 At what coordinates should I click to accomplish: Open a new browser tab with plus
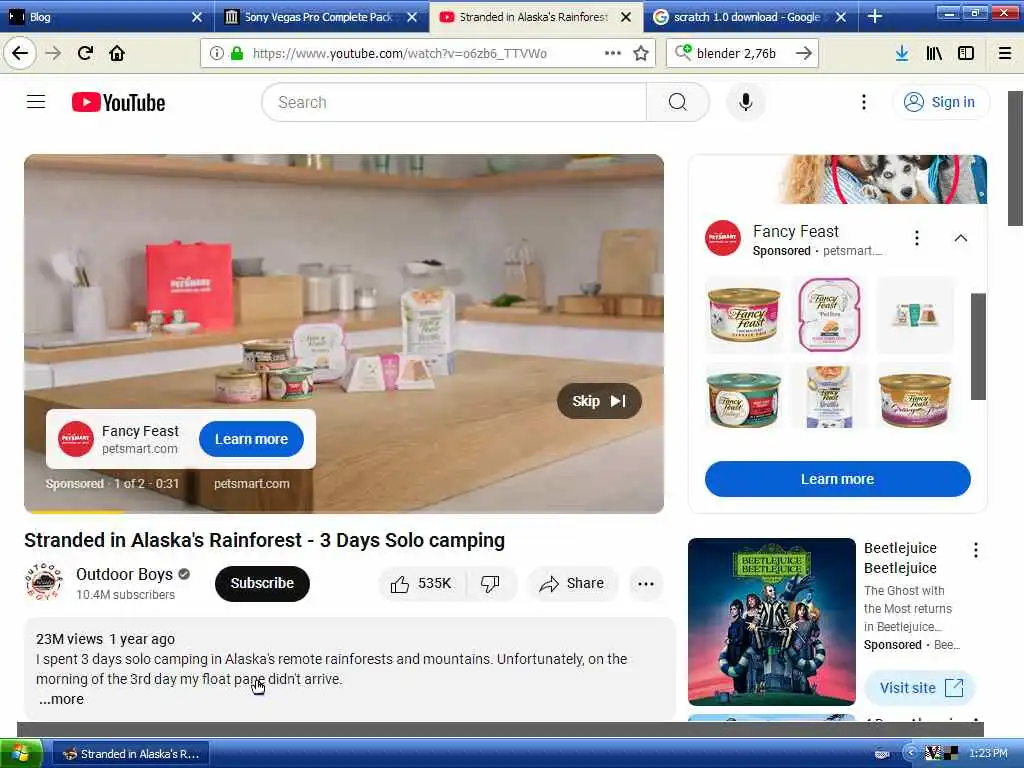point(874,17)
